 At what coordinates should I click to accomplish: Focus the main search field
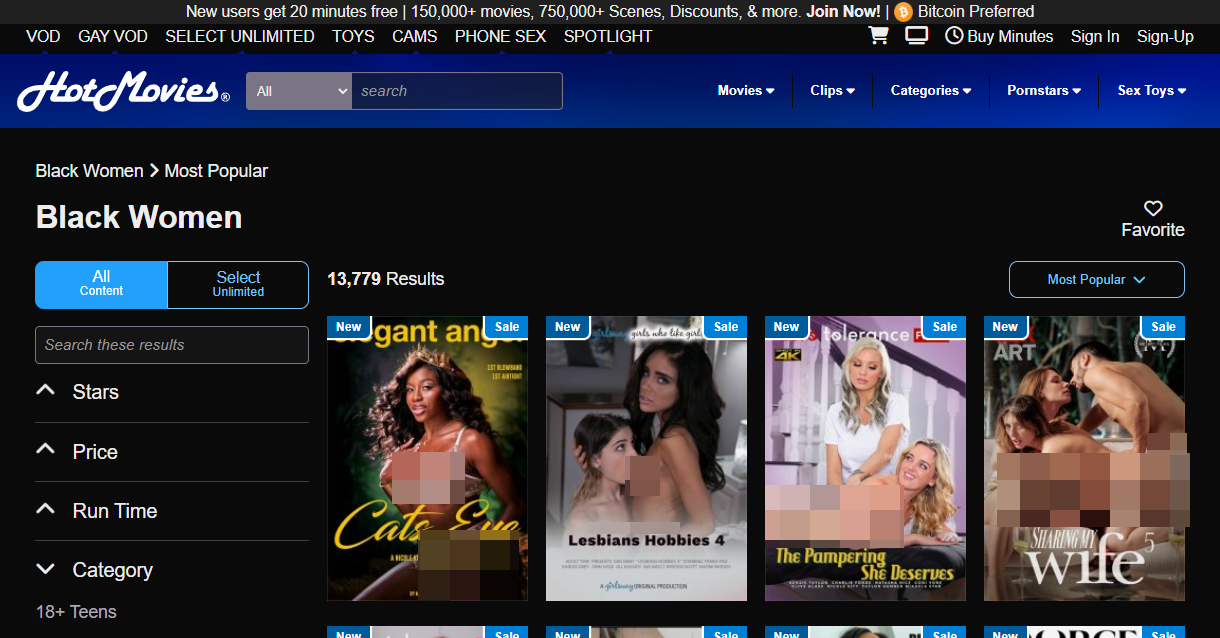(x=457, y=91)
